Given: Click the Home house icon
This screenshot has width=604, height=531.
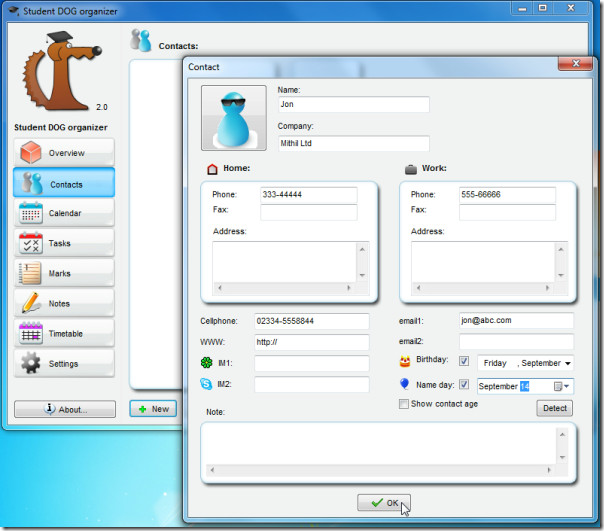Looking at the screenshot, I should click(x=212, y=169).
